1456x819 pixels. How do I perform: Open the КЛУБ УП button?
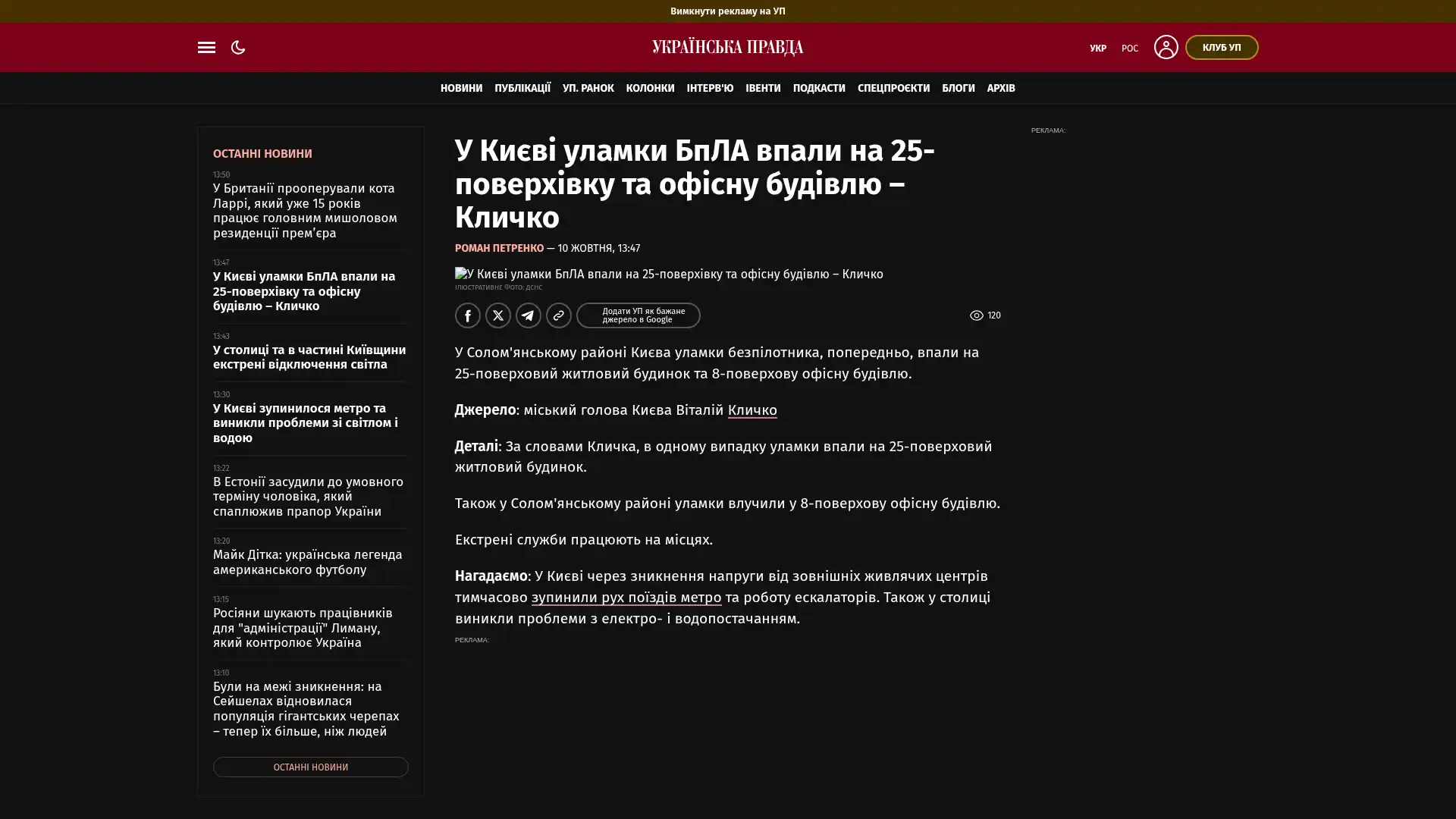coord(1221,47)
